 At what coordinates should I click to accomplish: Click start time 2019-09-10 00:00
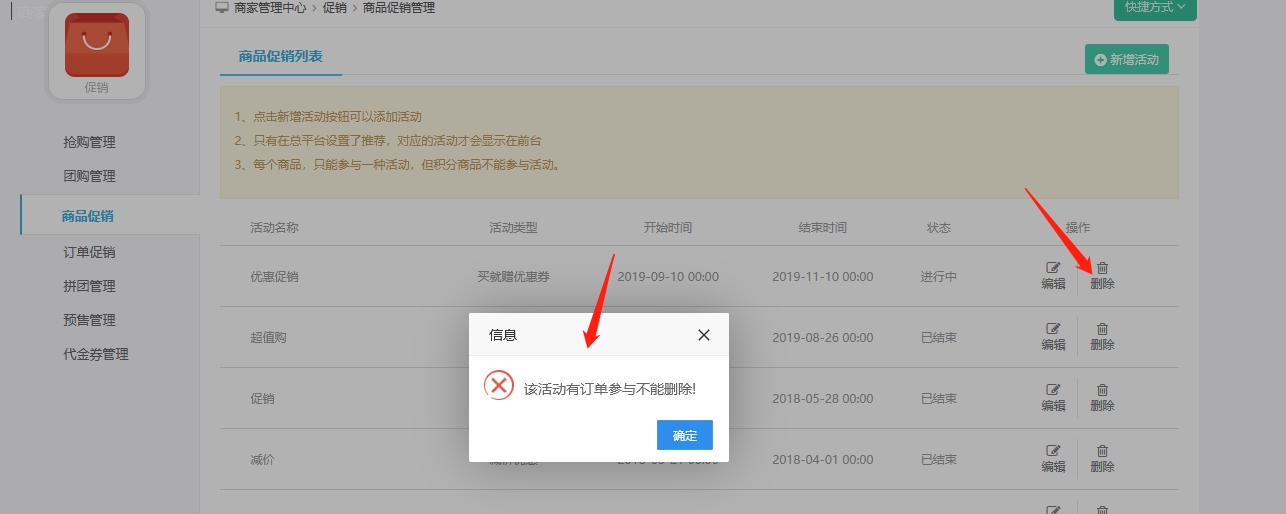668,277
